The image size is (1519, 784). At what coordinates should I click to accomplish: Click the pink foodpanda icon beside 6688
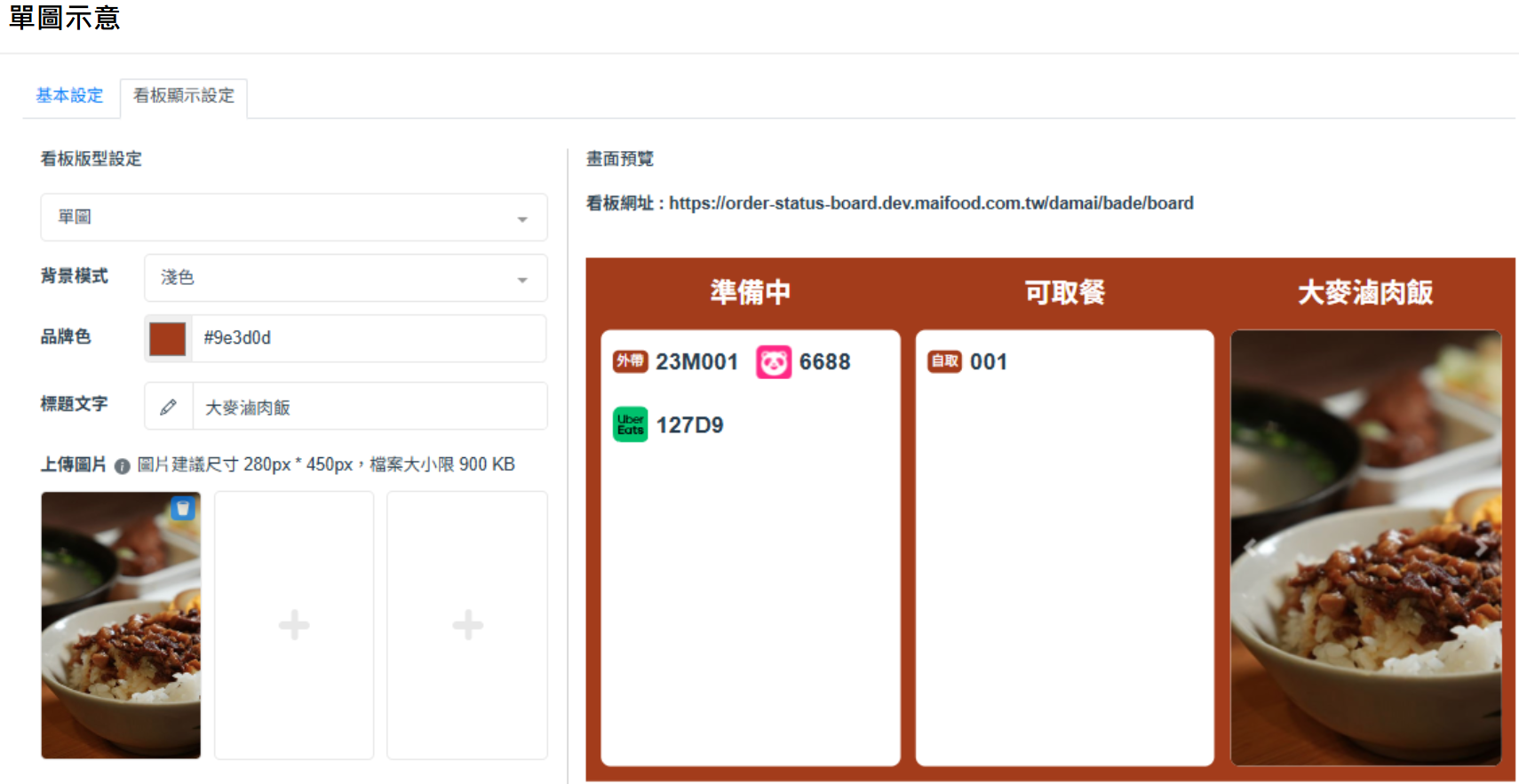pyautogui.click(x=773, y=362)
